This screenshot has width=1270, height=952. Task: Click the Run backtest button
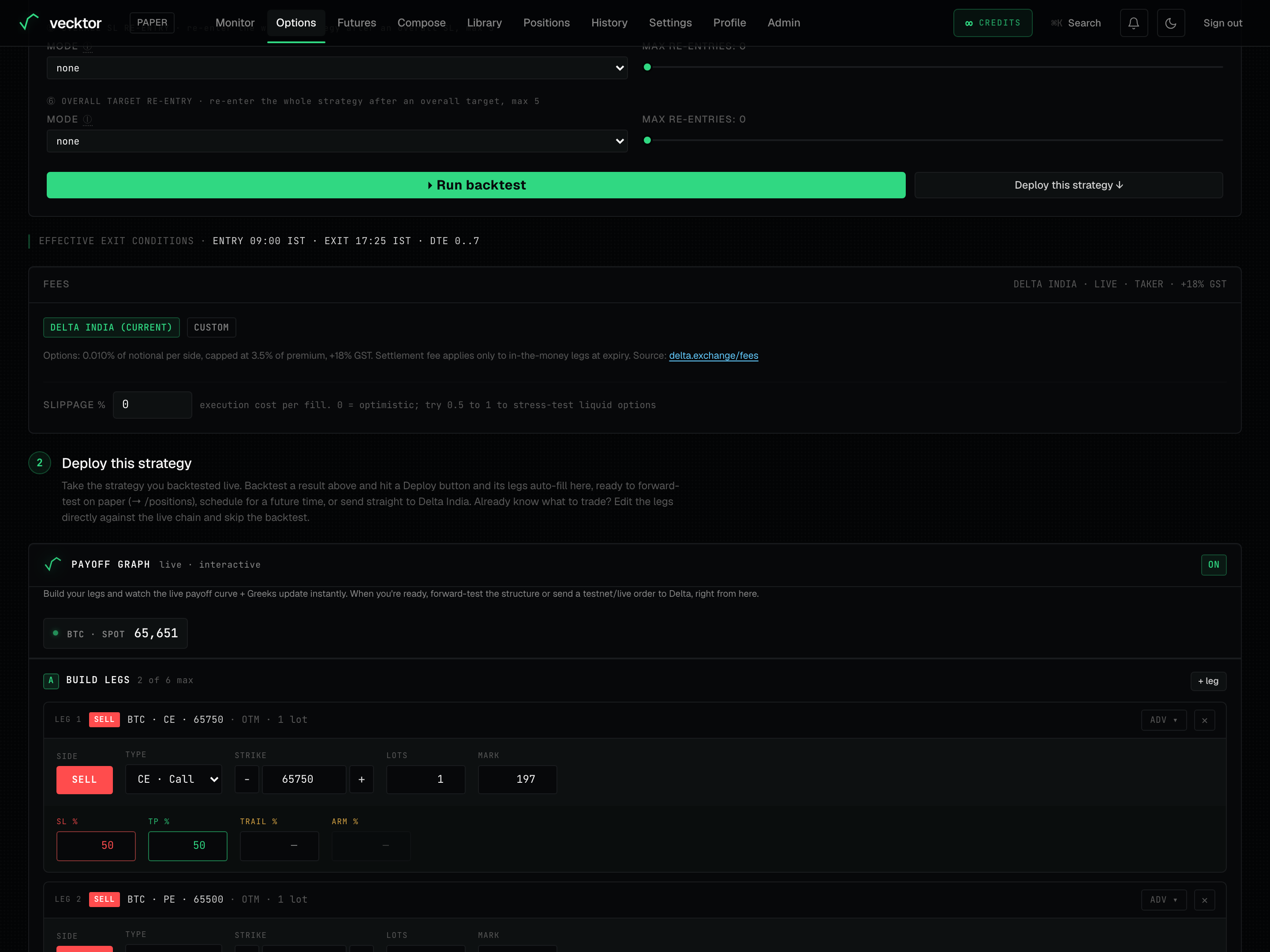[476, 186]
